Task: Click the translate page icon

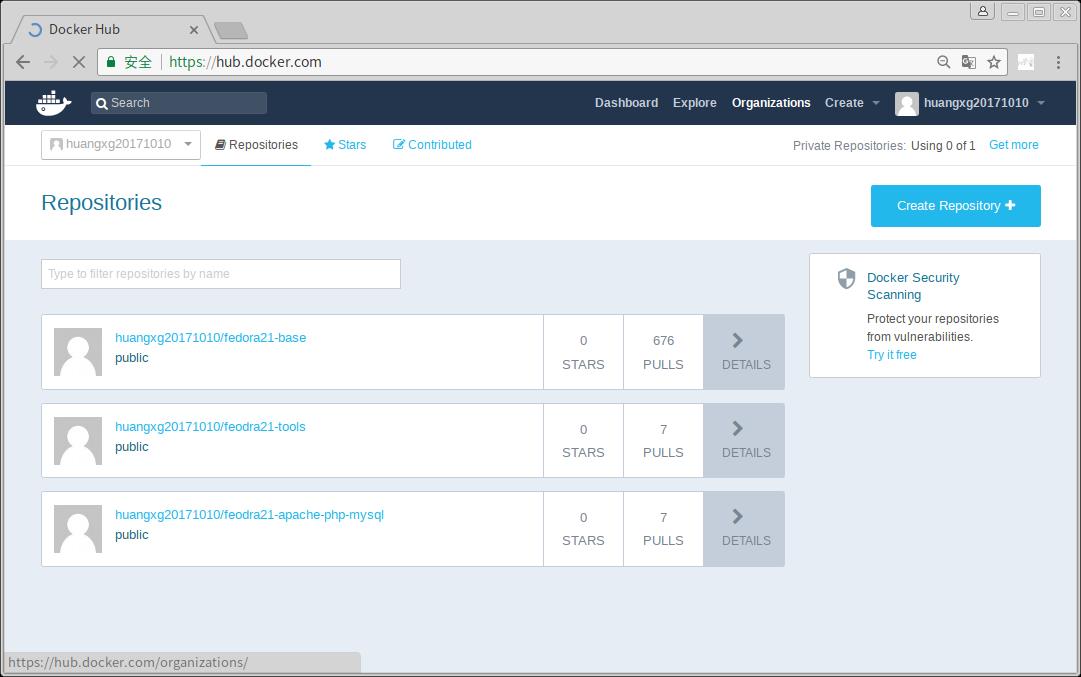Action: click(969, 62)
